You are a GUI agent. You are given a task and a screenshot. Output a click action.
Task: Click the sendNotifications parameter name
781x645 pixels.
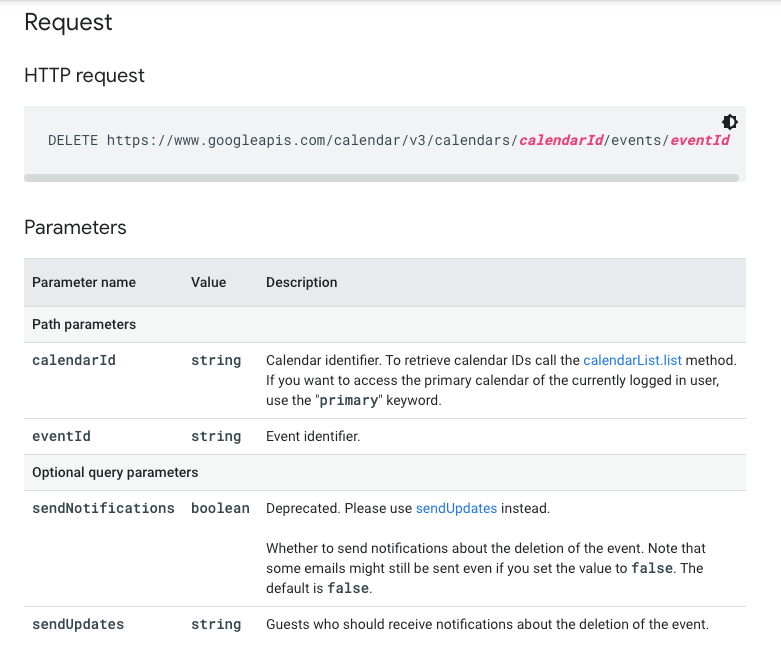click(x=103, y=508)
